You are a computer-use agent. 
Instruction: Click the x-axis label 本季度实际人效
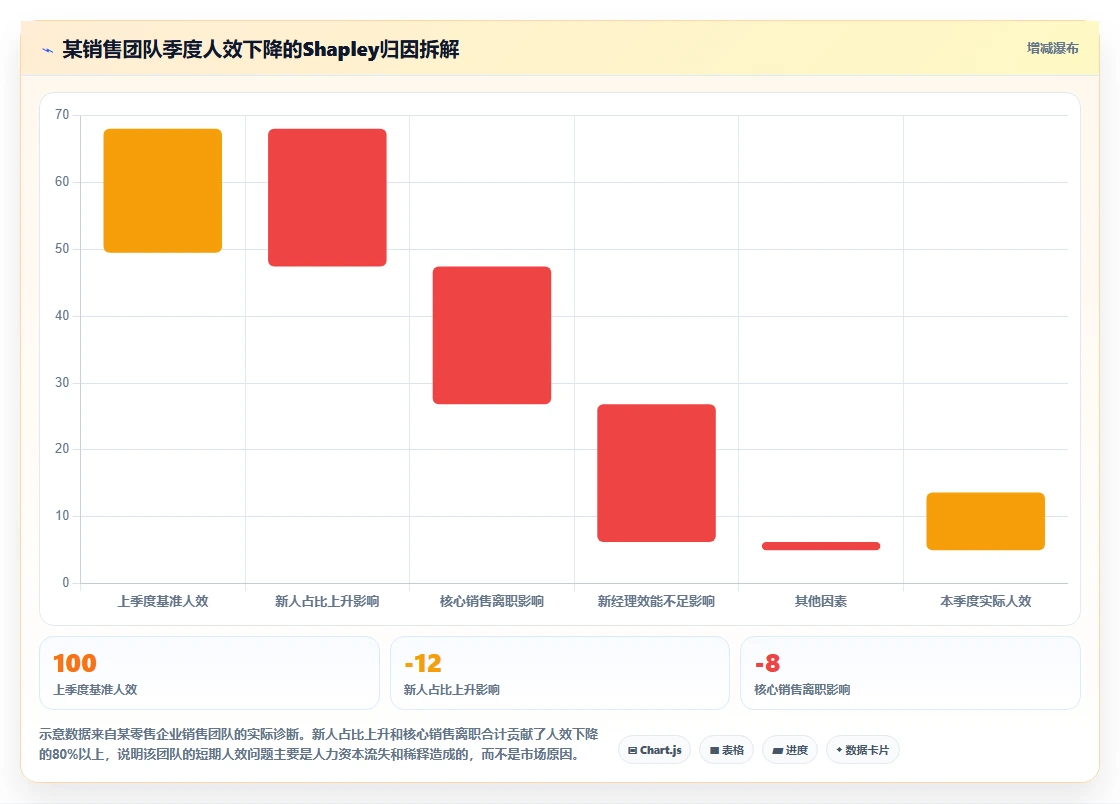(x=986, y=601)
